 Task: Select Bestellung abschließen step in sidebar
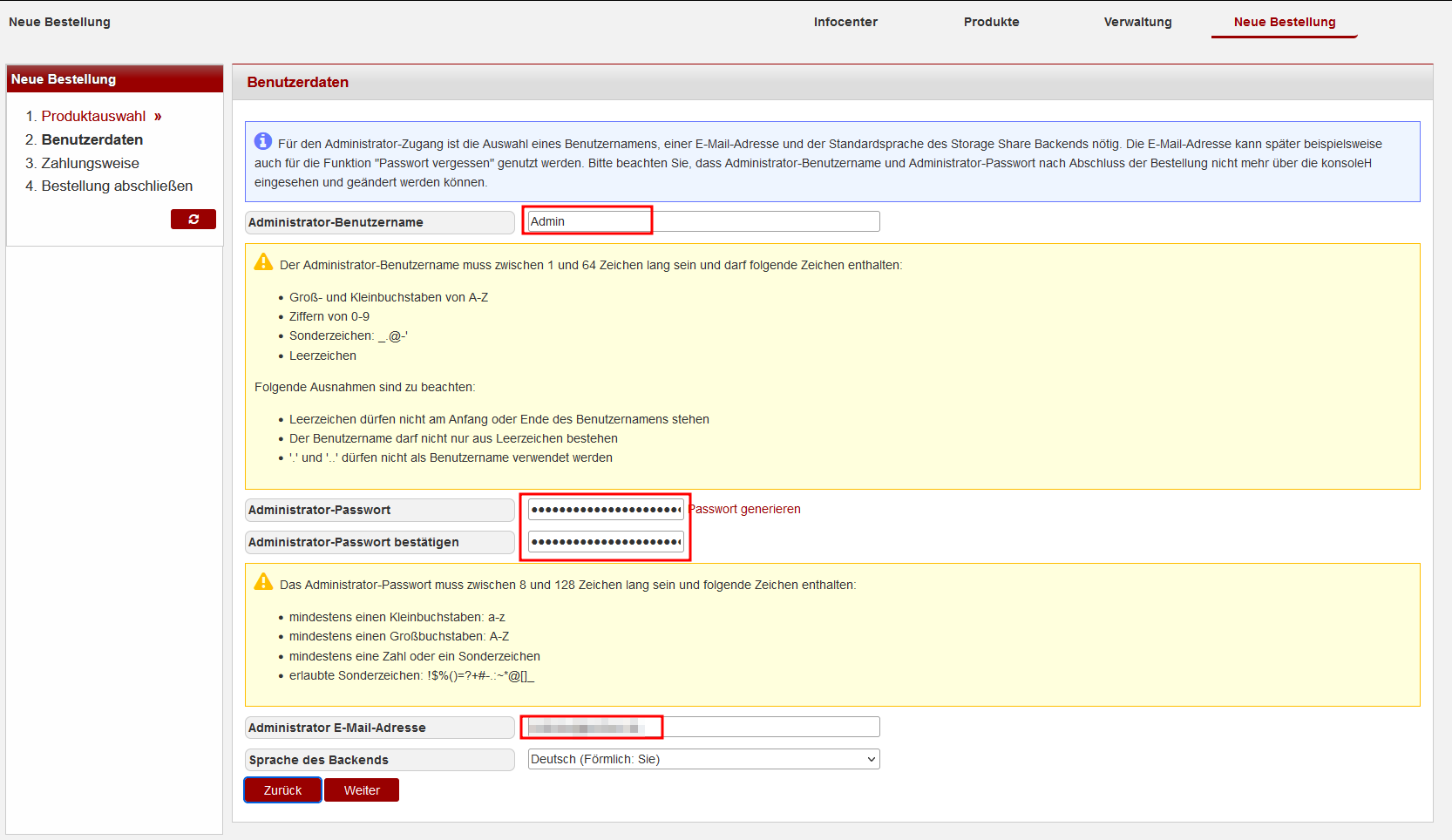tap(117, 186)
